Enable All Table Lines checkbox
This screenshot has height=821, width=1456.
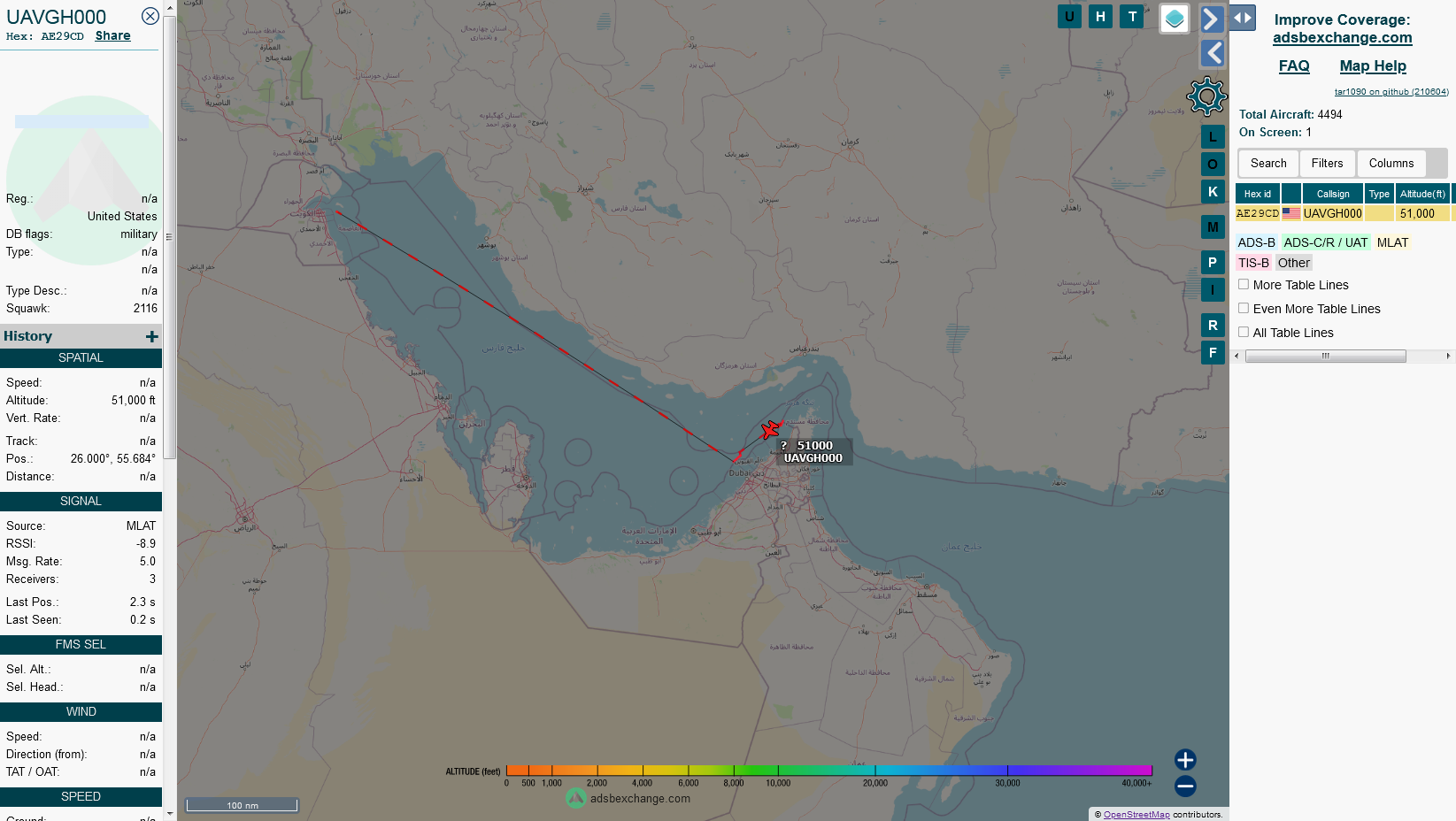(x=1244, y=332)
